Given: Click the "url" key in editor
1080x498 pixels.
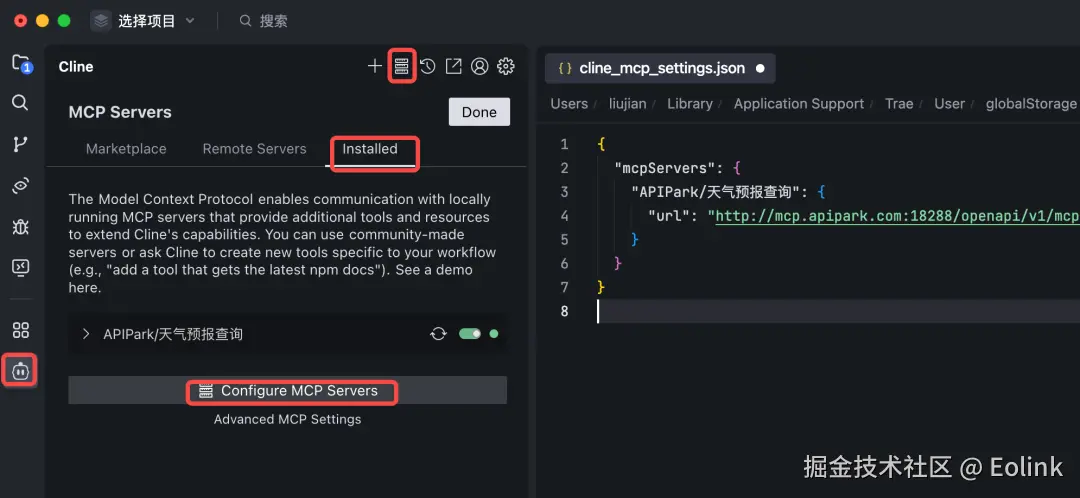Looking at the screenshot, I should click(x=670, y=216).
